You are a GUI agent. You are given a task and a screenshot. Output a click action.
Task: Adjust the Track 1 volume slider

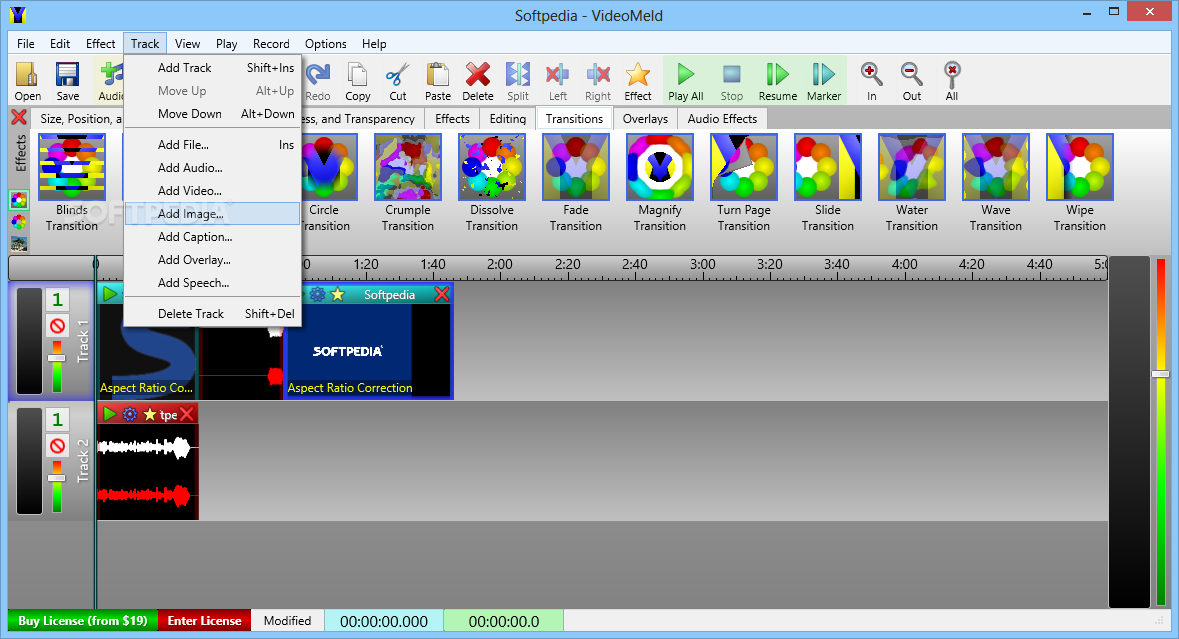point(56,359)
